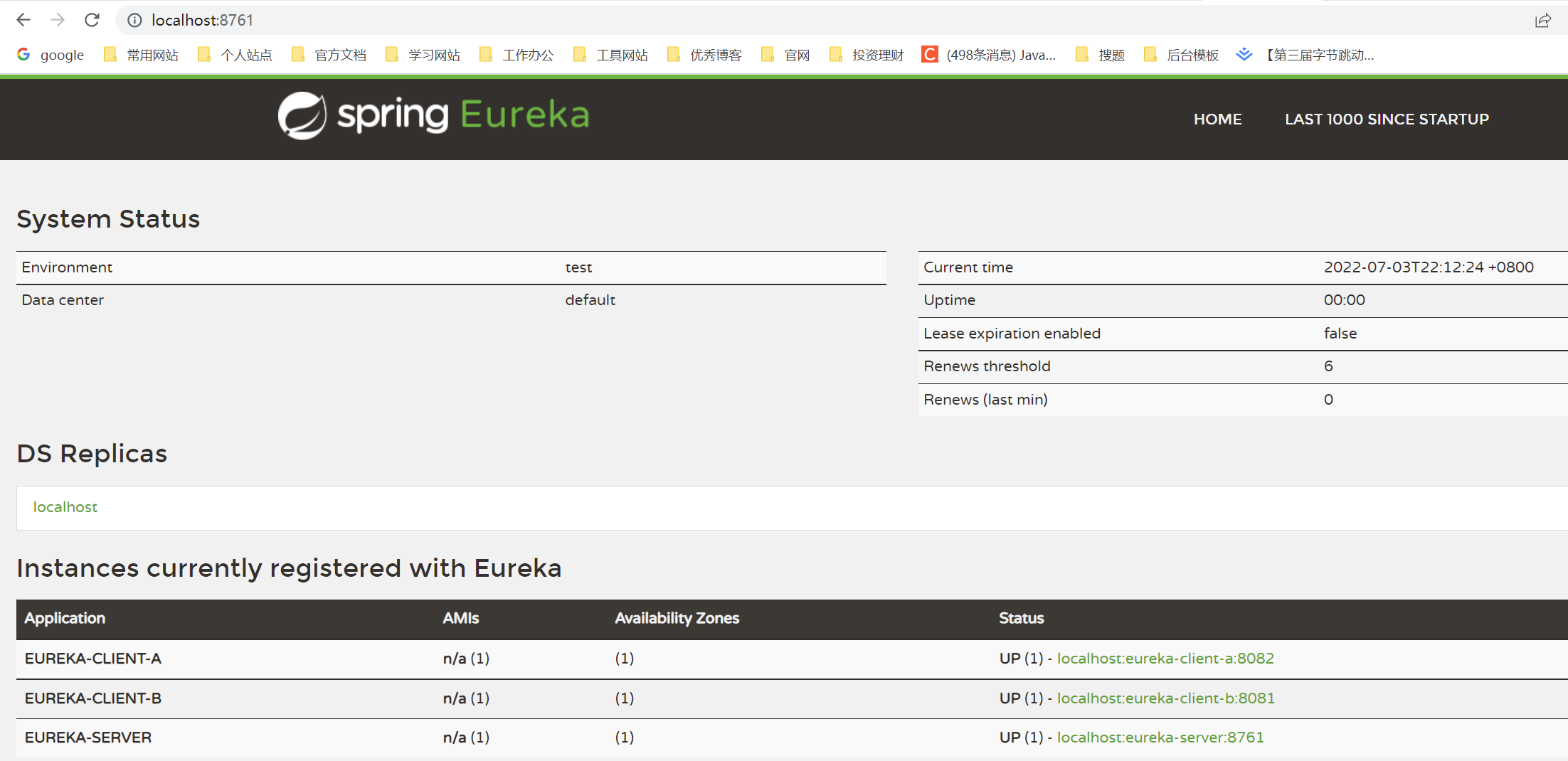Select the Data center value default
This screenshot has height=761, width=1568.
pyautogui.click(x=590, y=300)
